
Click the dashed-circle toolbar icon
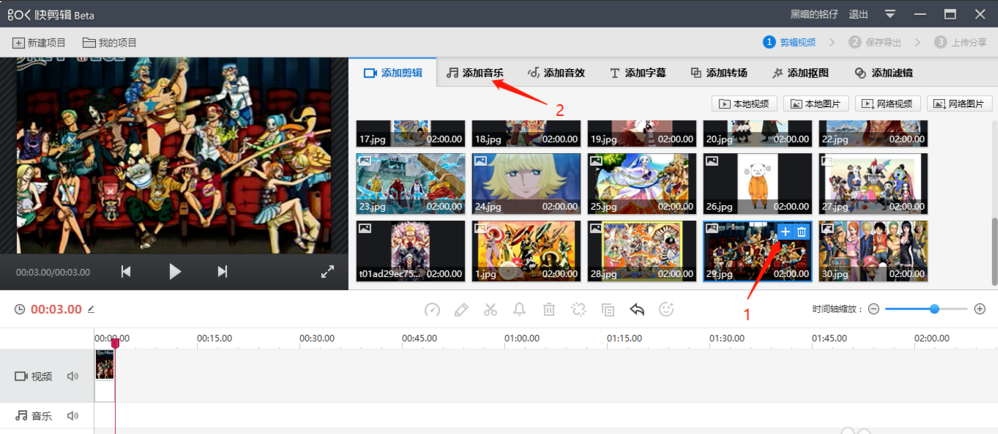tap(578, 310)
